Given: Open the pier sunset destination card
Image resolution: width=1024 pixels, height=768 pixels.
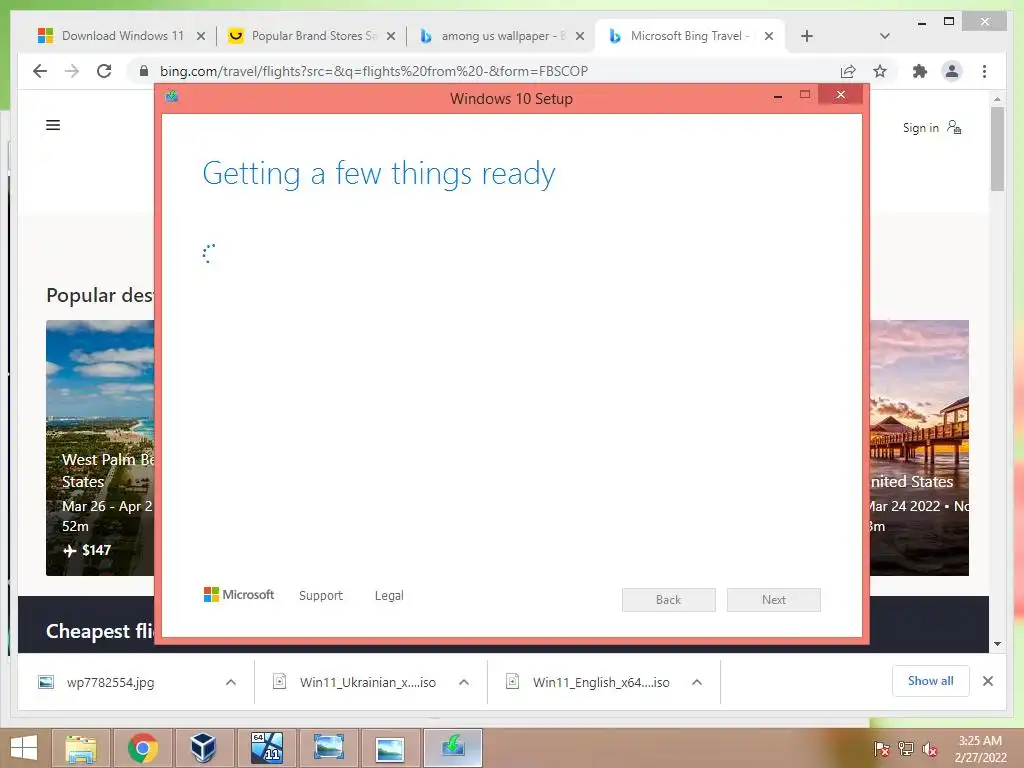Looking at the screenshot, I should click(x=919, y=447).
